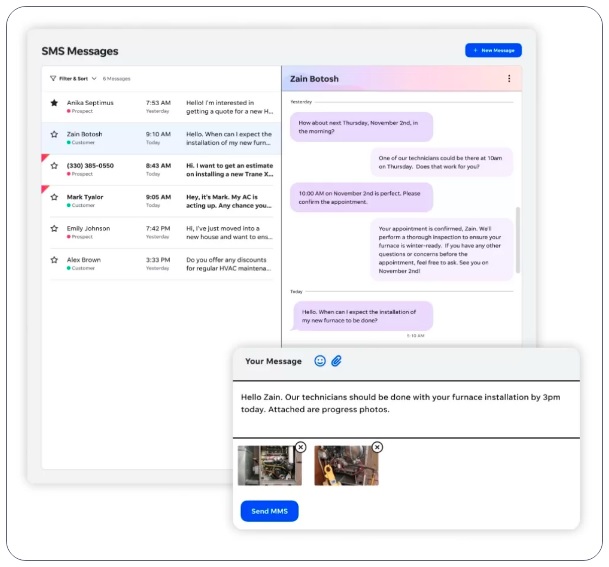Remove the second attached progress photo
The height and width of the screenshot is (567, 609).
click(377, 447)
